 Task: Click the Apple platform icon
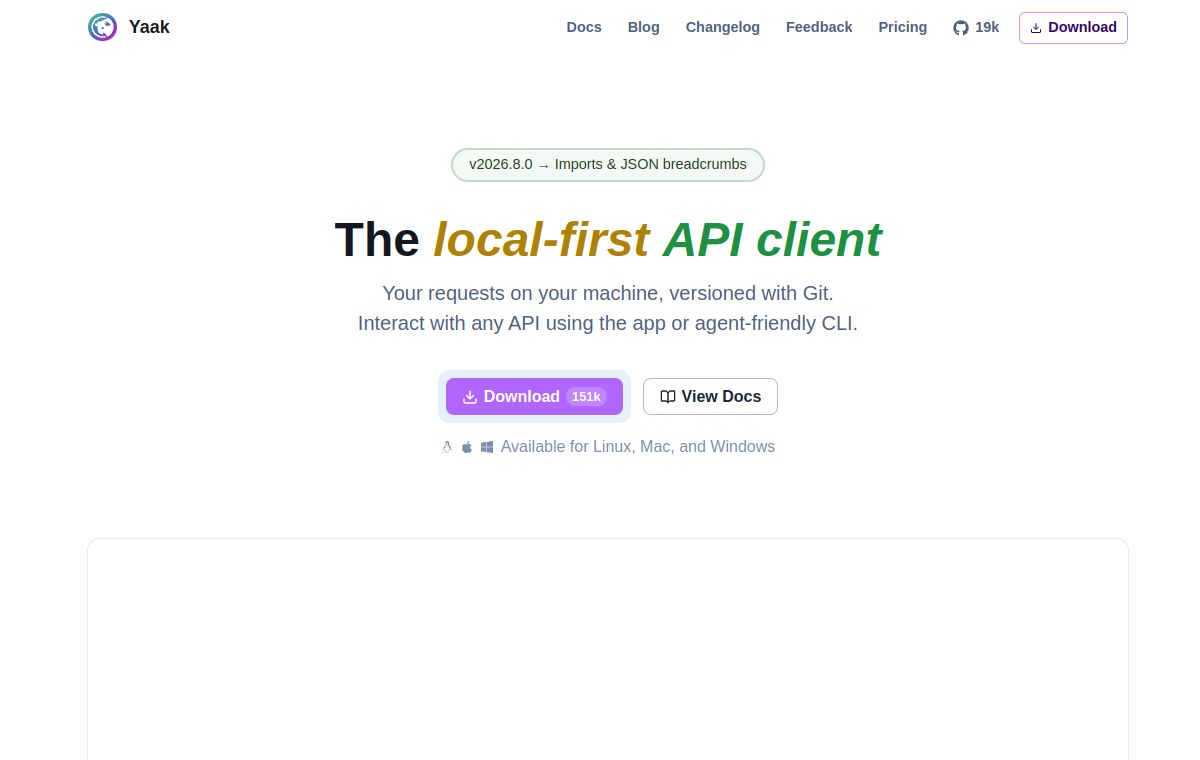point(467,447)
